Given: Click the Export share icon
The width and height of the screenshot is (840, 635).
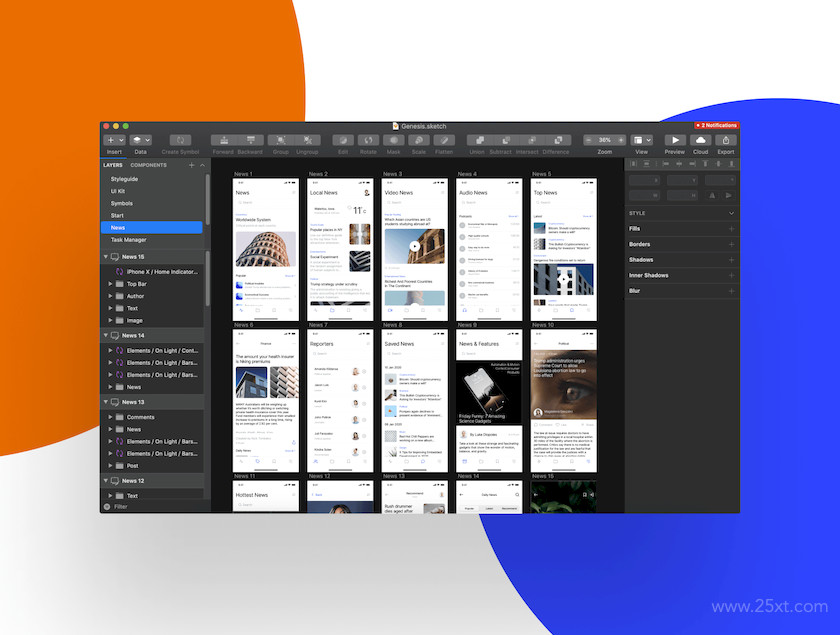Looking at the screenshot, I should (726, 140).
